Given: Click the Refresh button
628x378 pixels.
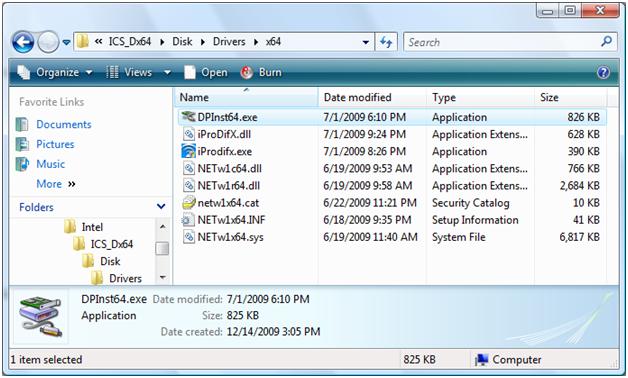Looking at the screenshot, I should pos(386,42).
